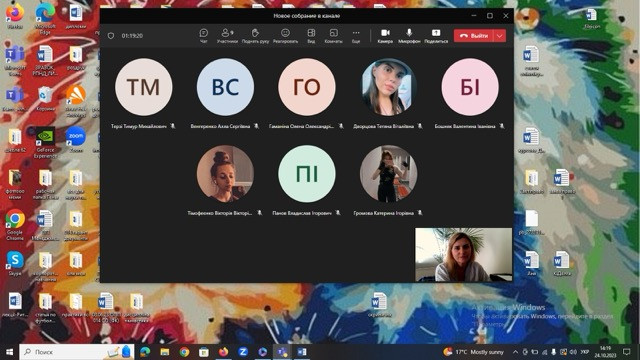Open the View layout options
This screenshot has height=360, width=640.
(311, 36)
